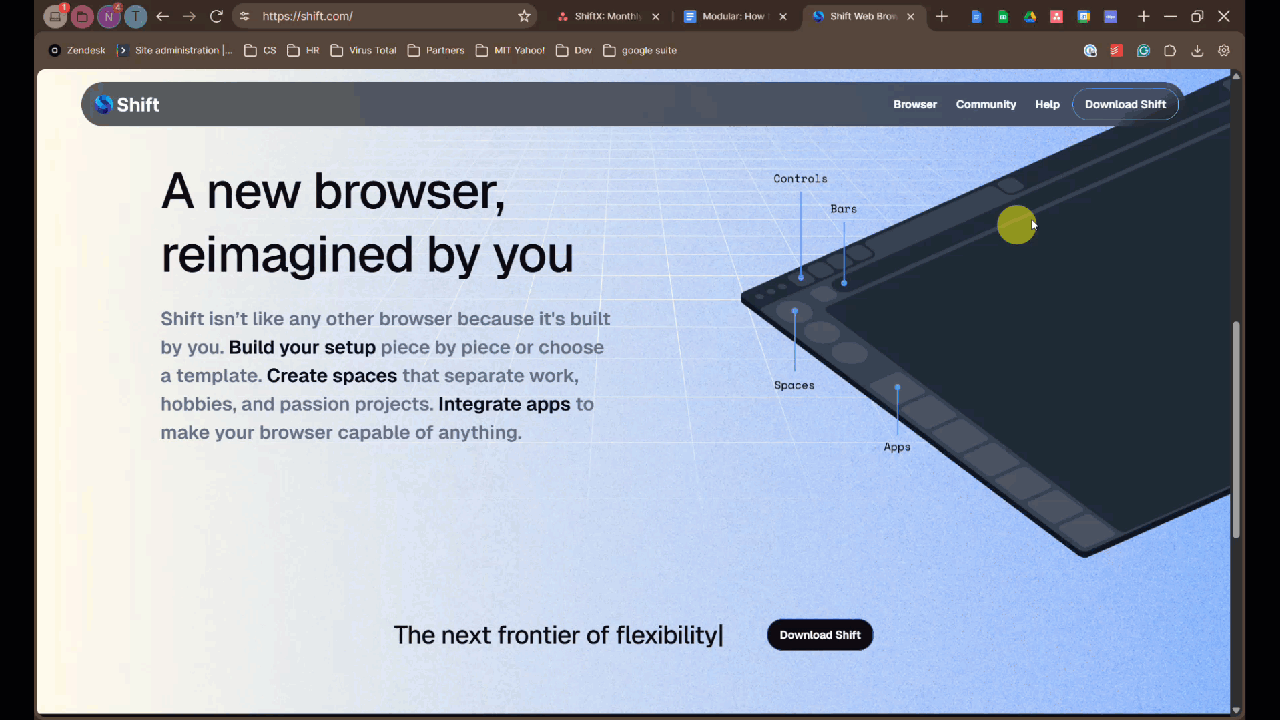The height and width of the screenshot is (720, 1280).
Task: Open the extensions puzzle icon
Action: point(1170,50)
